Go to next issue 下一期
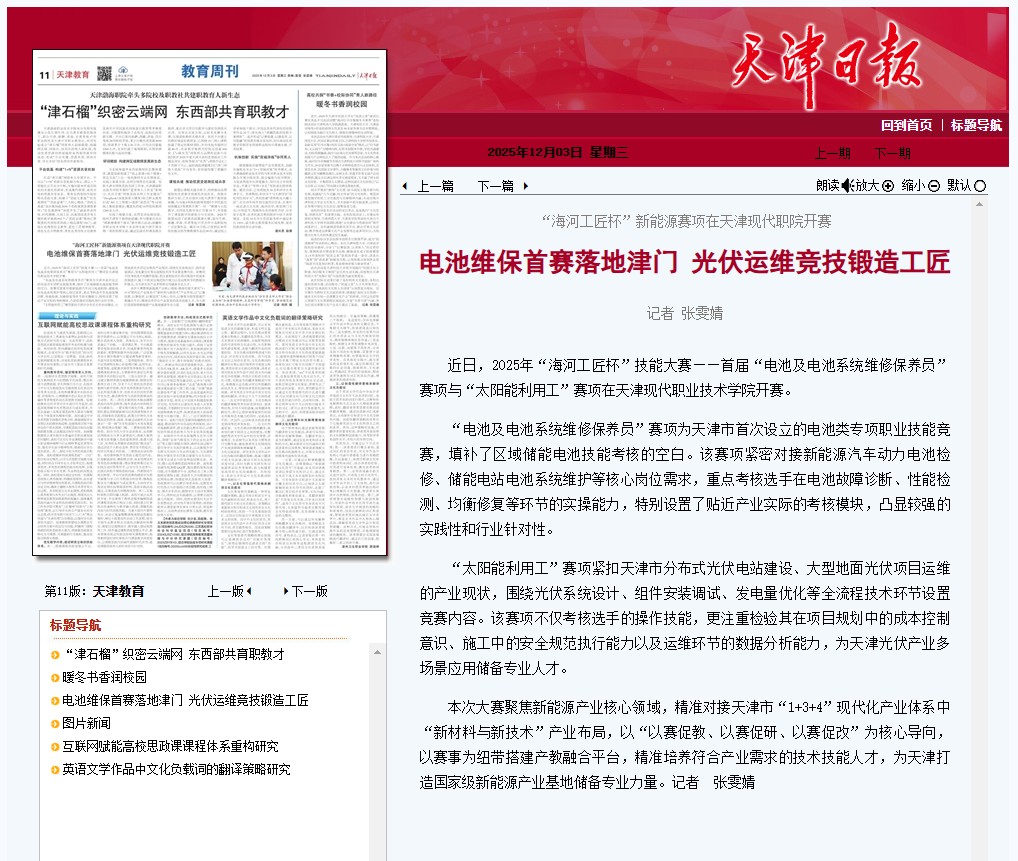The width and height of the screenshot is (1018, 861). tap(892, 153)
